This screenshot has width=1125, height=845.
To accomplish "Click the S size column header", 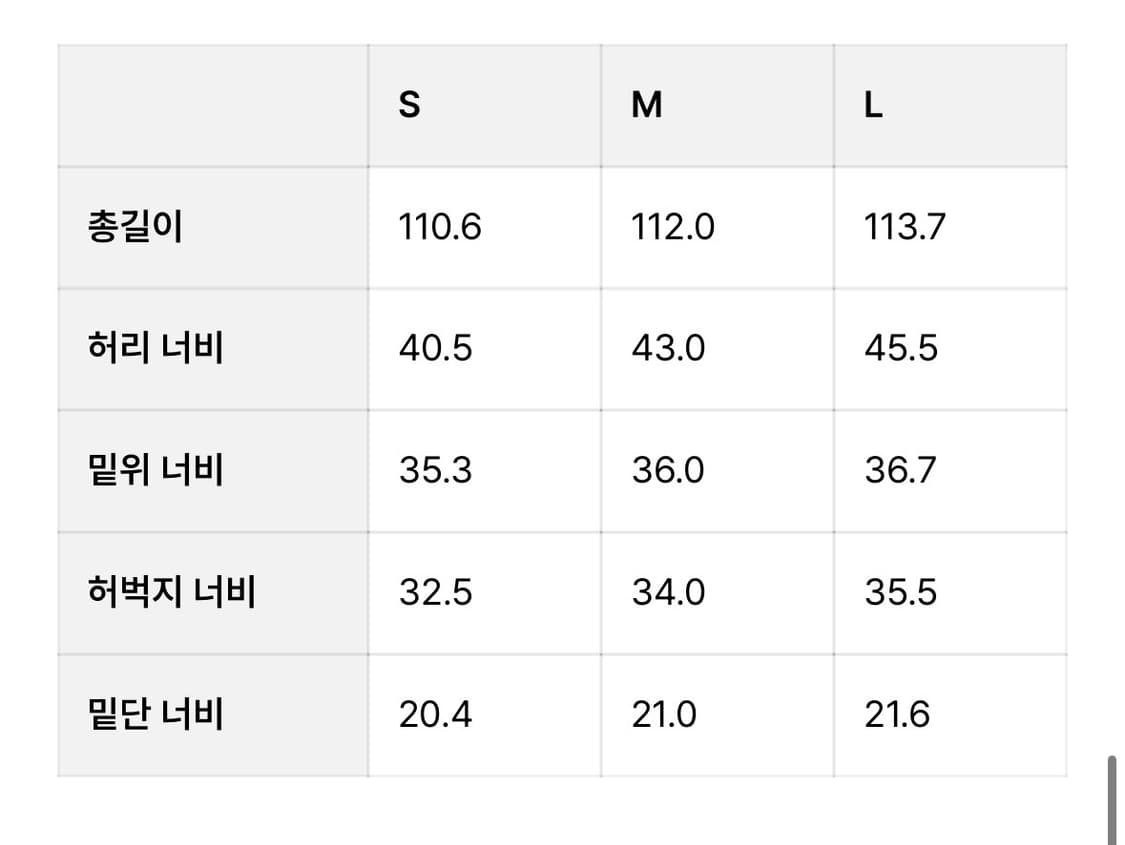I will (x=410, y=105).
